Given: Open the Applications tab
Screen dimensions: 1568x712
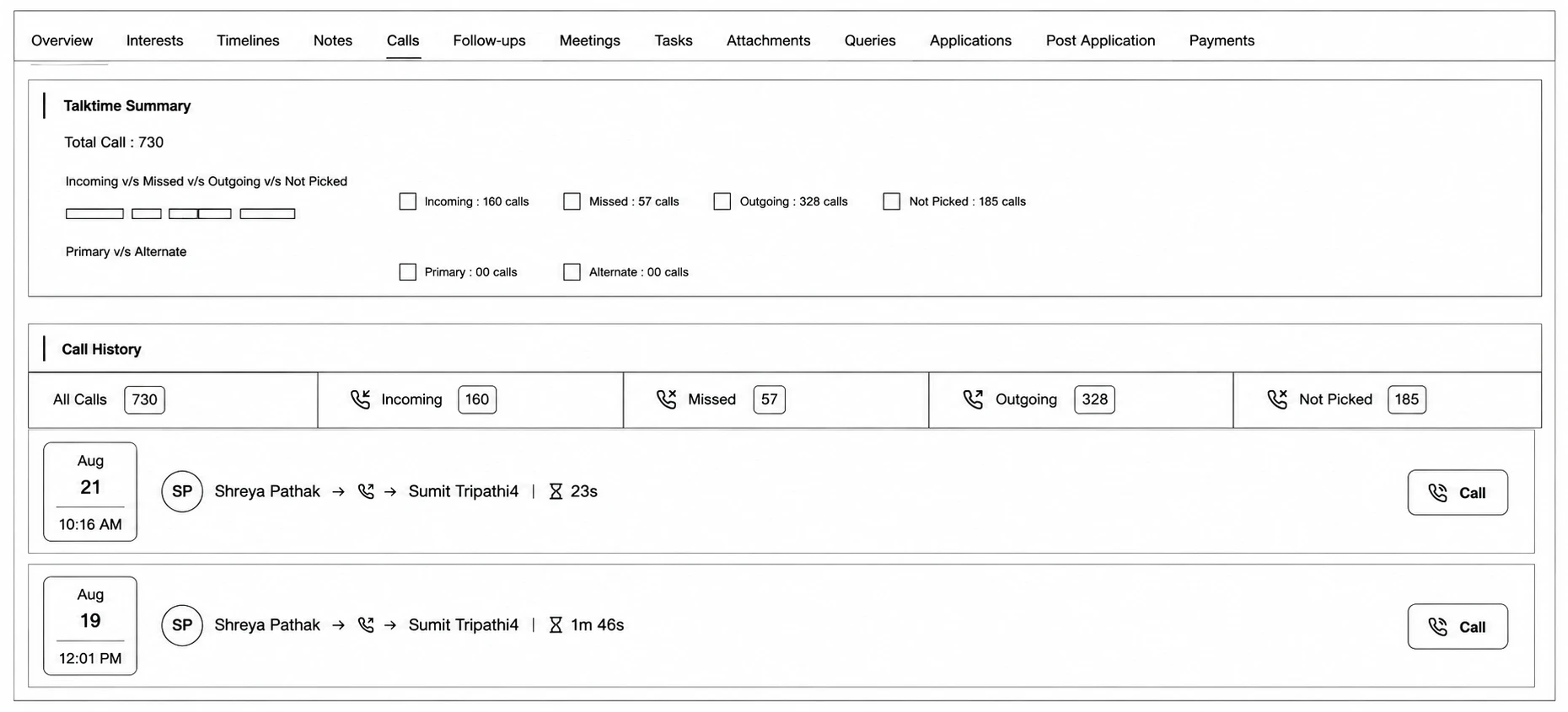Looking at the screenshot, I should coord(970,40).
